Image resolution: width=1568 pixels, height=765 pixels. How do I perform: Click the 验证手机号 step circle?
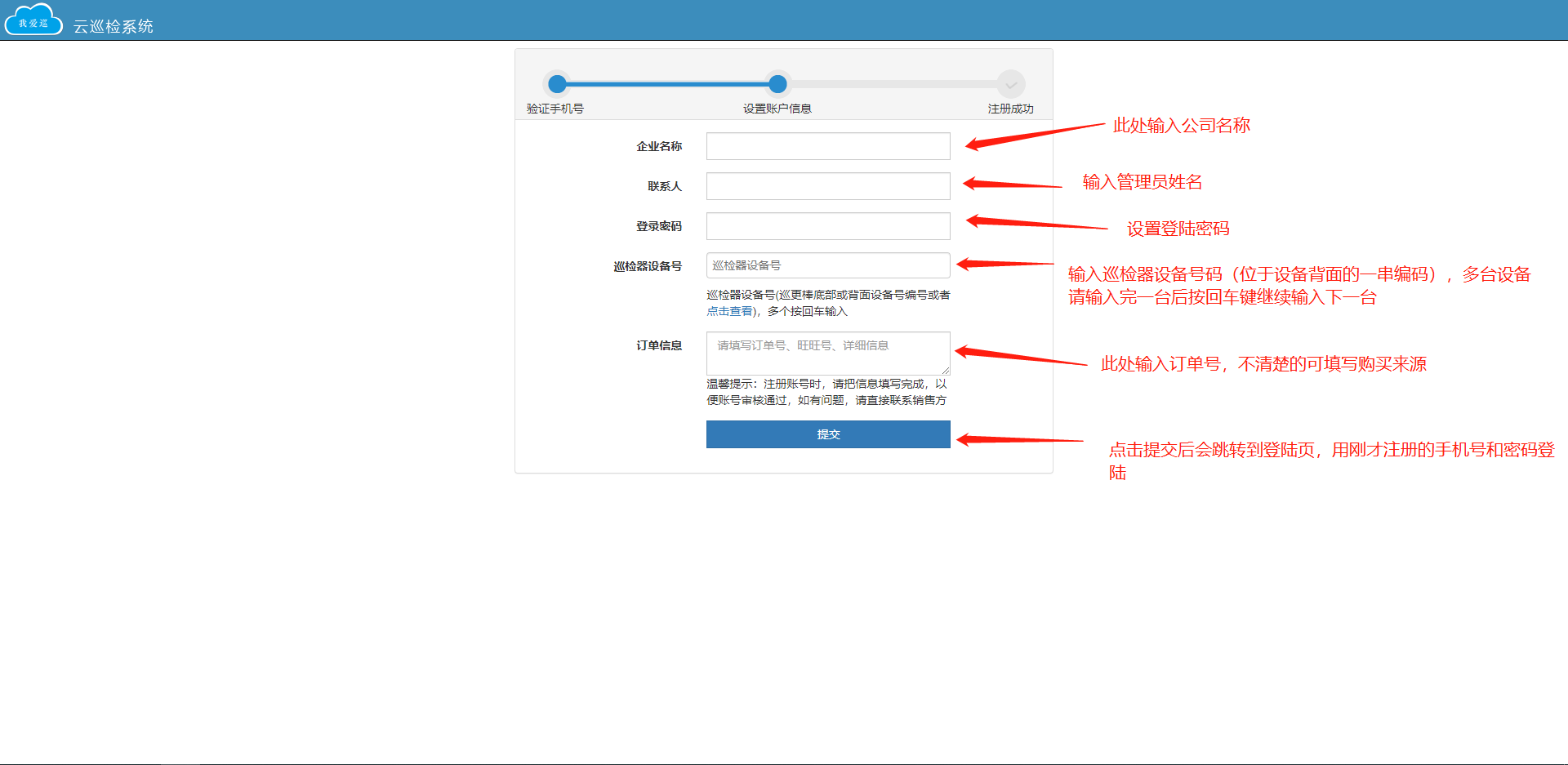[557, 84]
